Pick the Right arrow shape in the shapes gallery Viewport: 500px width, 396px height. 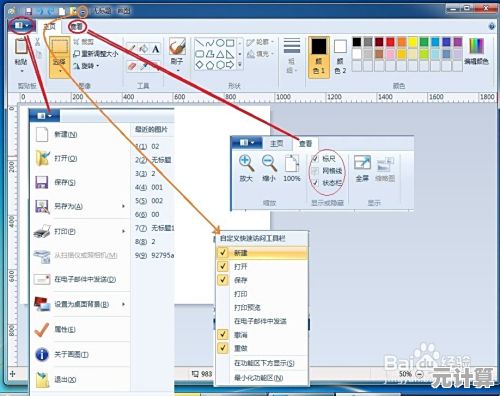(230, 65)
